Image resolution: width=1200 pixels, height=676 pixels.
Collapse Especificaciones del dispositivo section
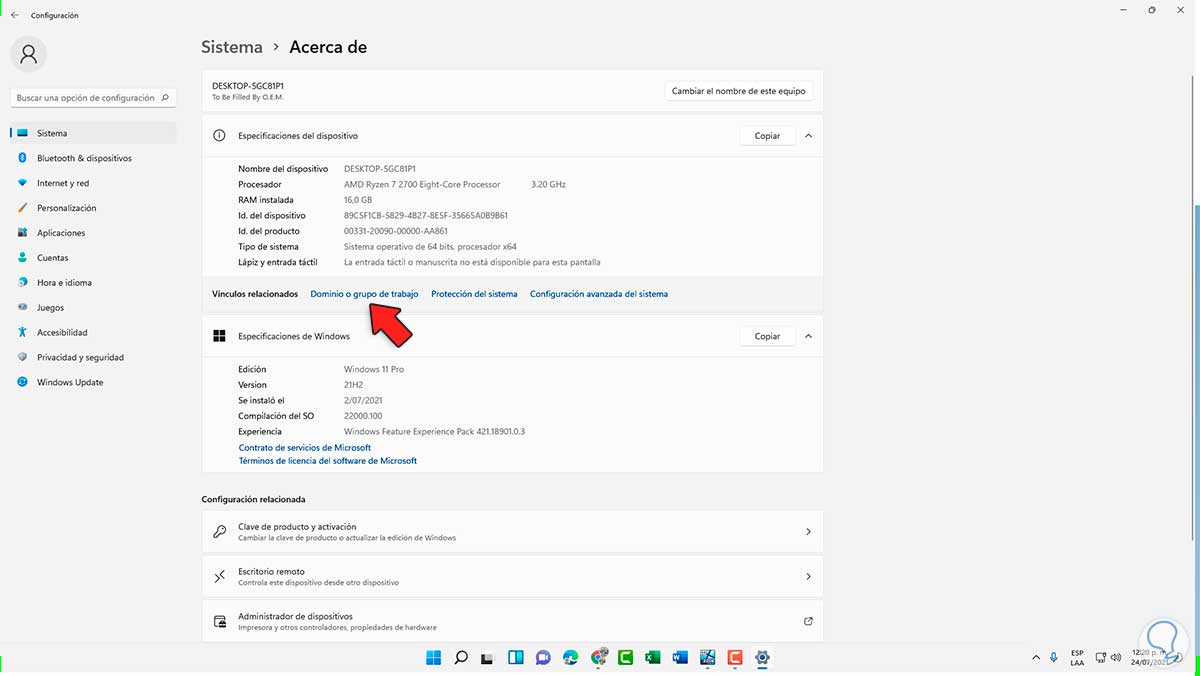[808, 135]
